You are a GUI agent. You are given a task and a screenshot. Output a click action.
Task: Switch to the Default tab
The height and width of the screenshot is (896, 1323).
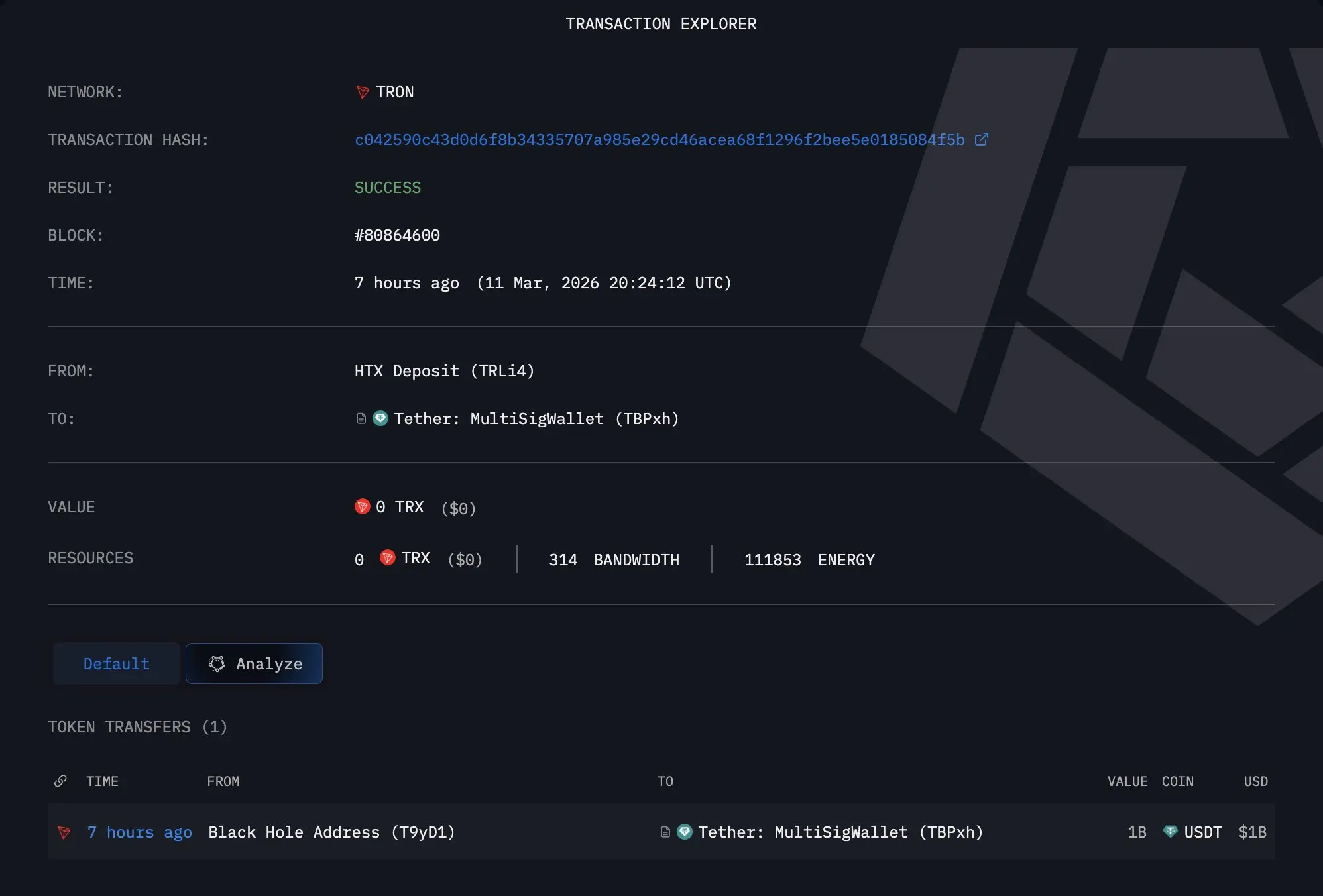[117, 663]
